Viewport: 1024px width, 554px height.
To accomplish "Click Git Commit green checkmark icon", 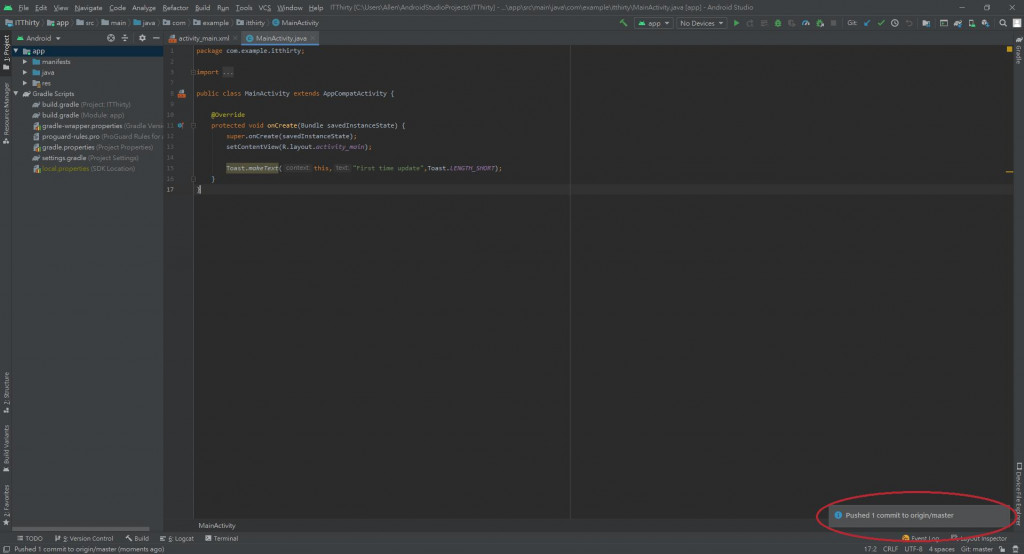I will pyautogui.click(x=881, y=23).
